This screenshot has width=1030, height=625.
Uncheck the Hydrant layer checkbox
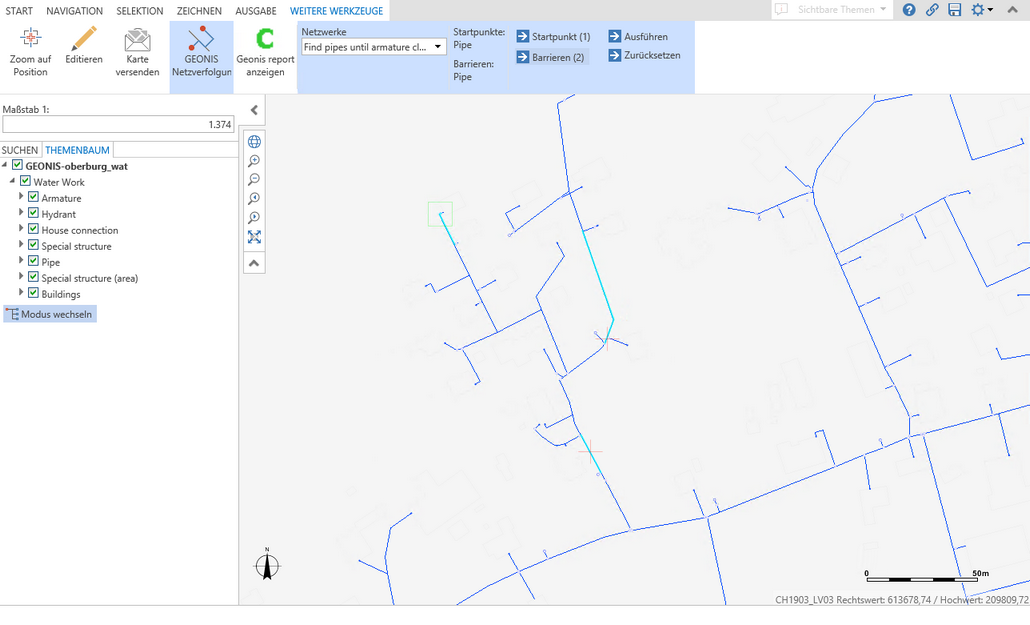33,214
